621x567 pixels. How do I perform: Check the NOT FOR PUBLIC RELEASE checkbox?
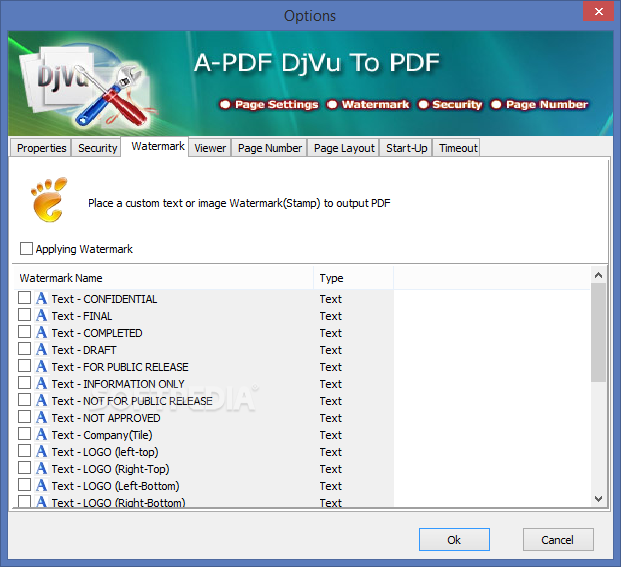25,400
